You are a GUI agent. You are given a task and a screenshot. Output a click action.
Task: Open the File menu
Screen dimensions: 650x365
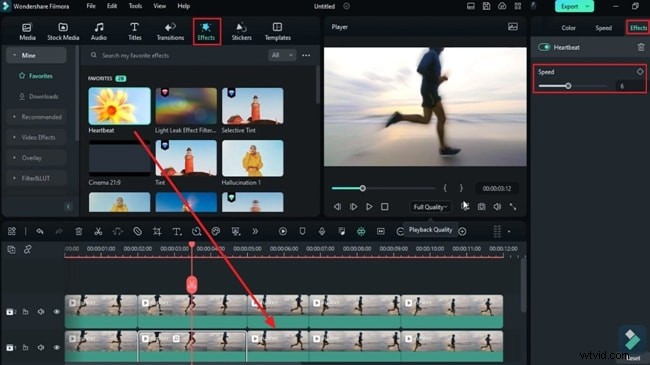91,6
